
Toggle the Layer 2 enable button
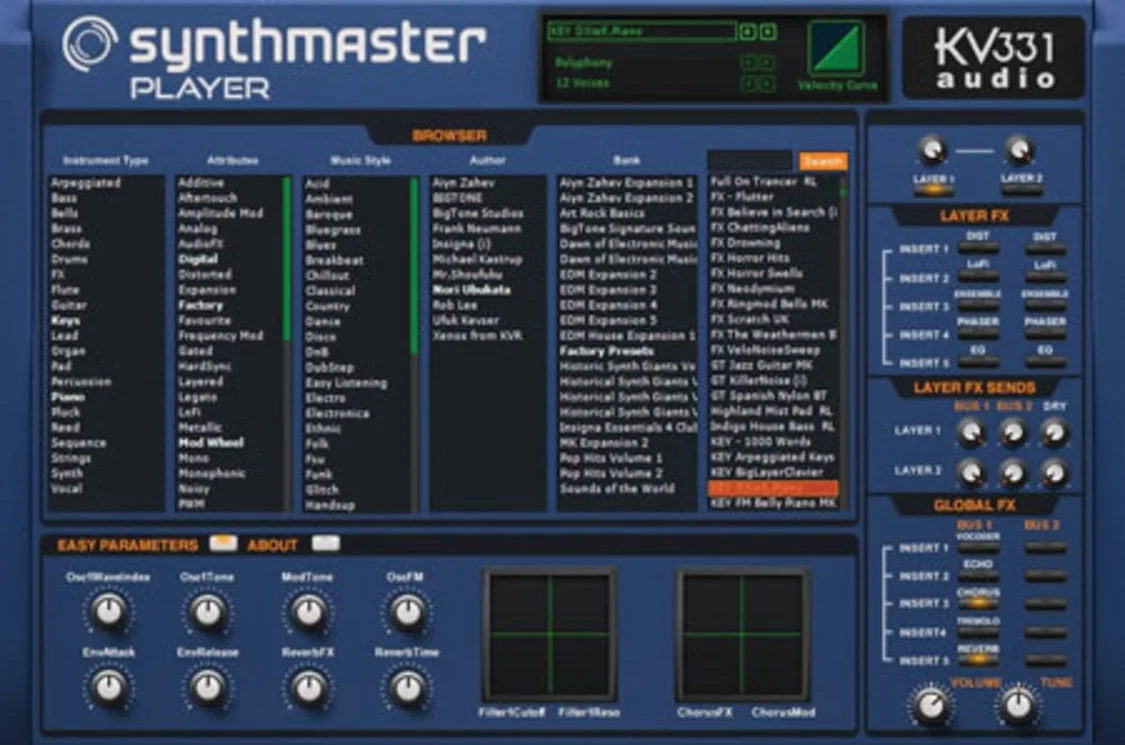1021,190
